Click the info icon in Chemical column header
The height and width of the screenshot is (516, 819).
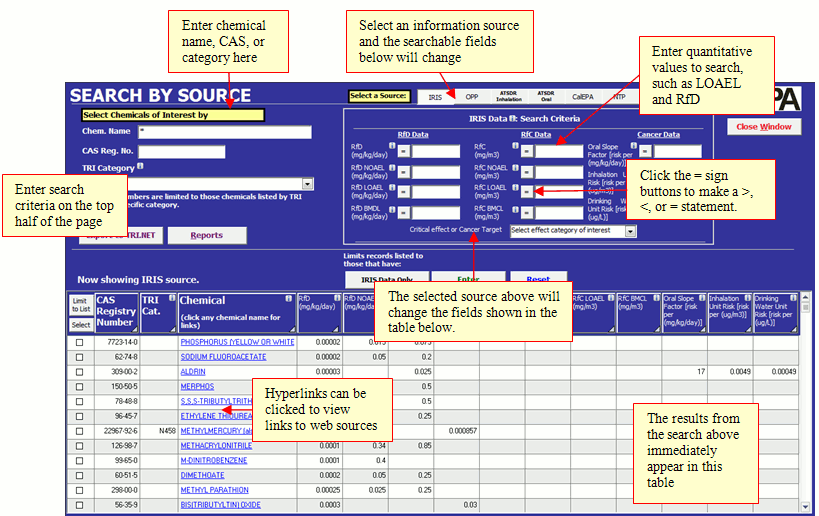click(x=289, y=298)
